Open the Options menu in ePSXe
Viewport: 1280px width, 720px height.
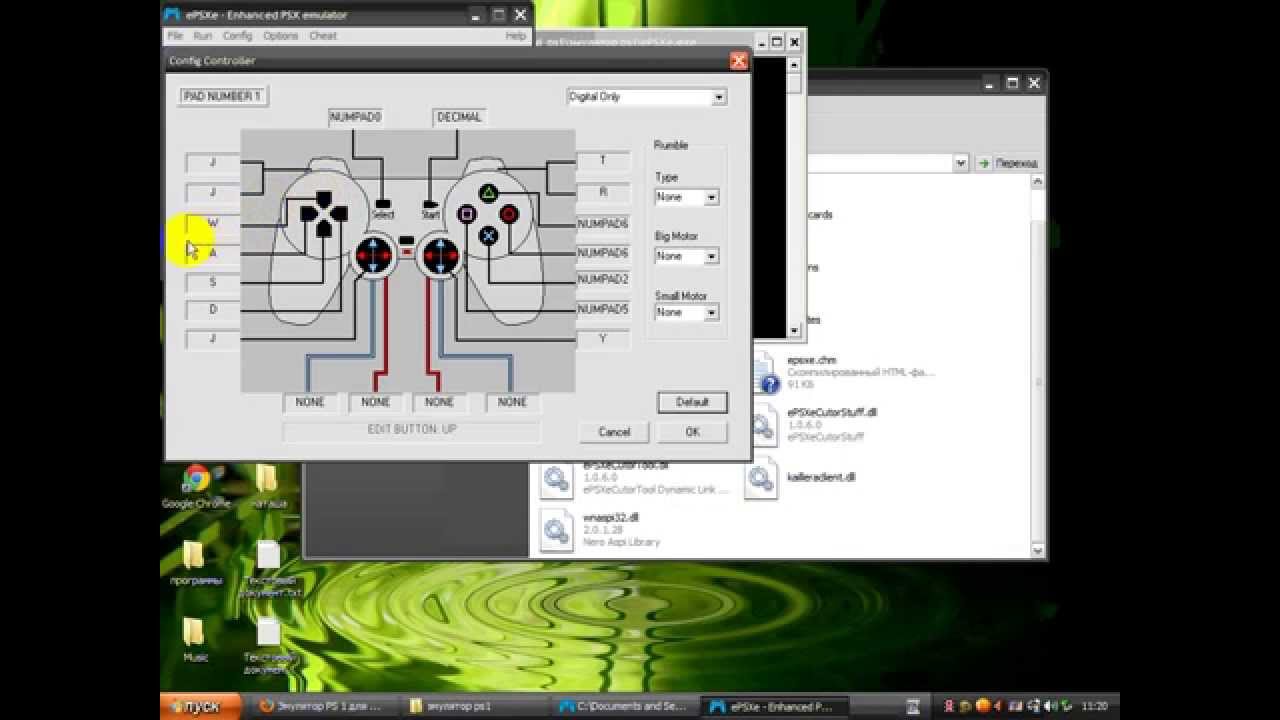(x=280, y=36)
